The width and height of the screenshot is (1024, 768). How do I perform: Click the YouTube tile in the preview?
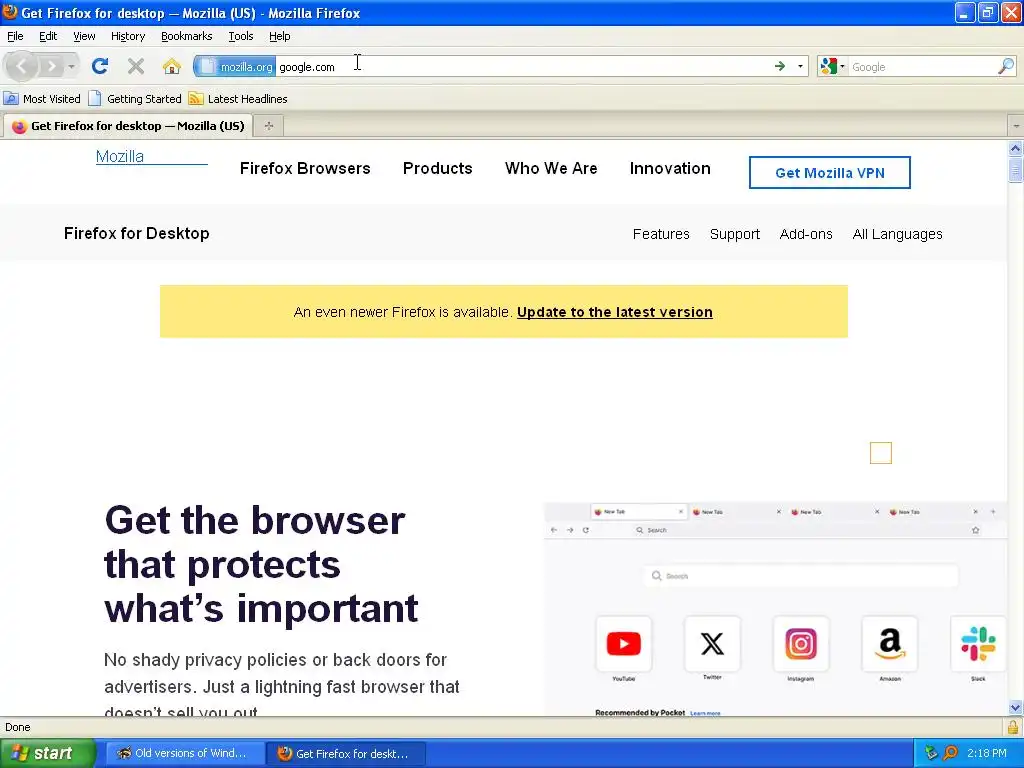624,644
